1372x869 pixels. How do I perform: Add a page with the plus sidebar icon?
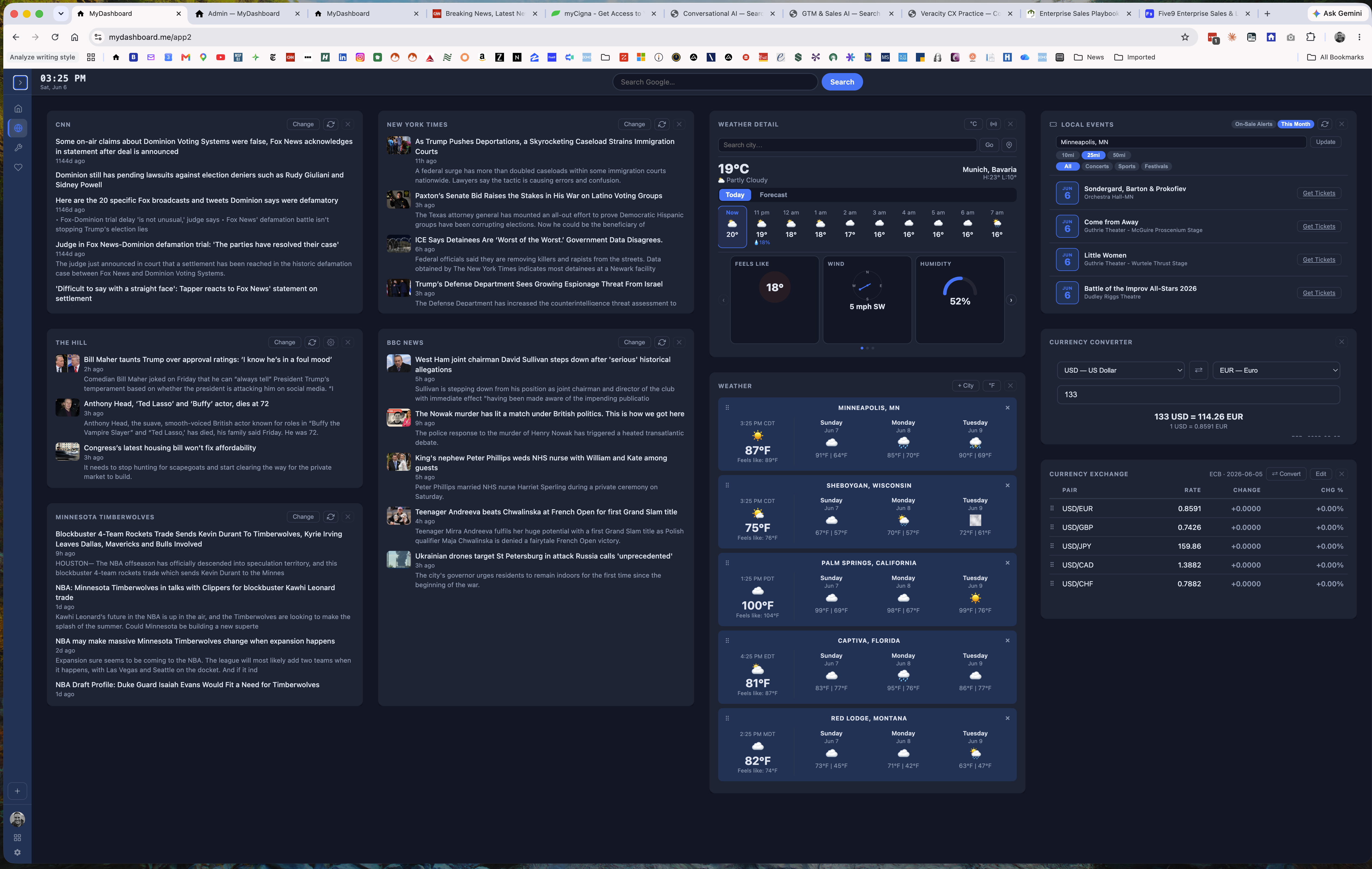[18, 791]
